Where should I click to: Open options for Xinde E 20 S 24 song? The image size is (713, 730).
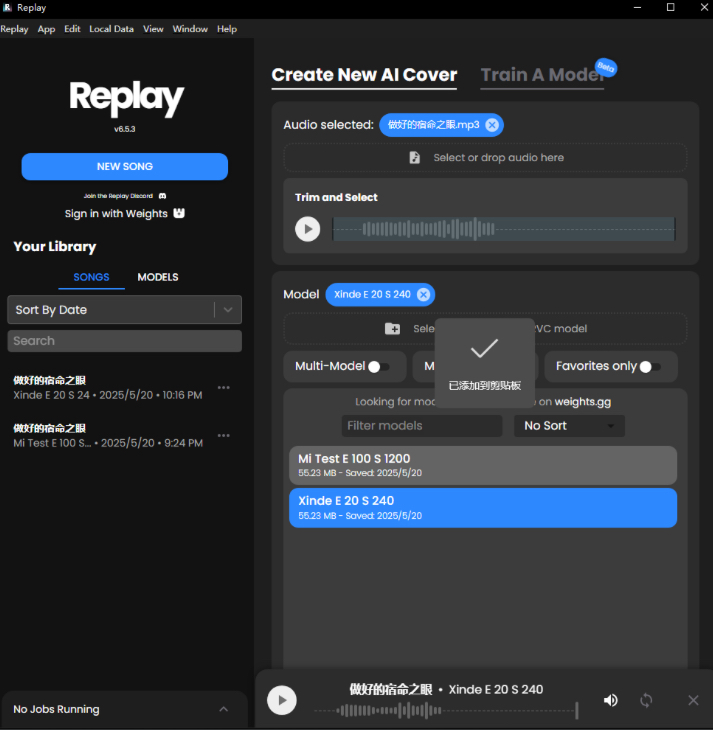[224, 387]
